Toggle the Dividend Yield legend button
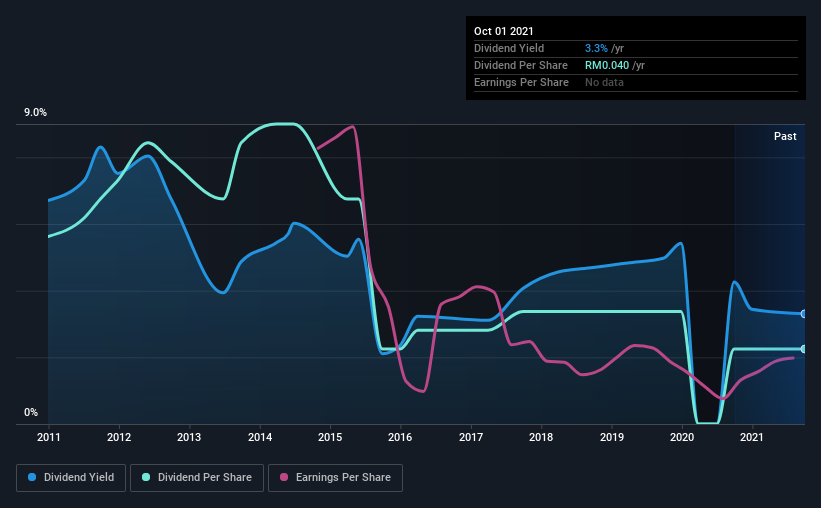This screenshot has height=508, width=821. coord(71,478)
